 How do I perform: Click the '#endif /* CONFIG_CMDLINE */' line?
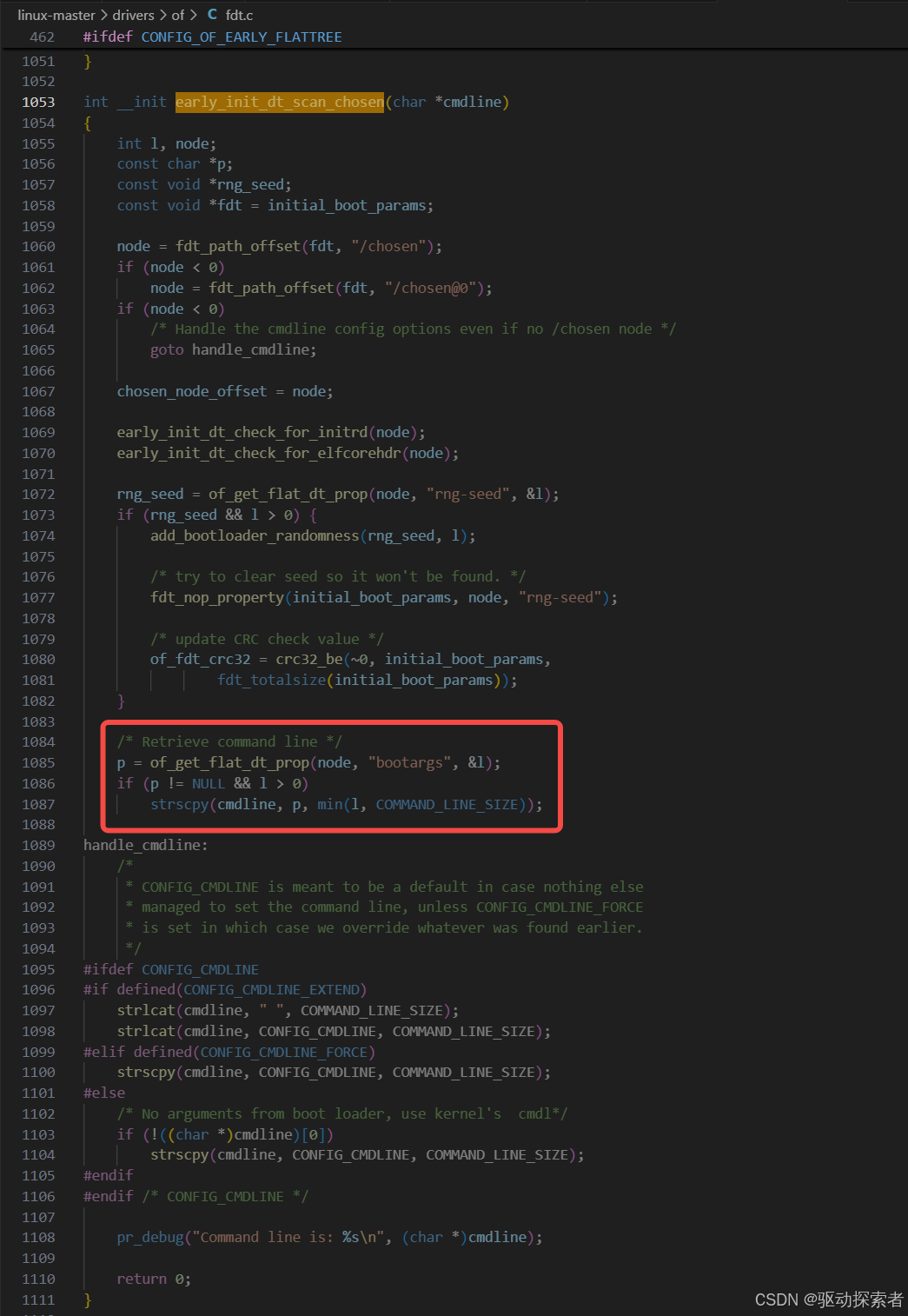(196, 1197)
